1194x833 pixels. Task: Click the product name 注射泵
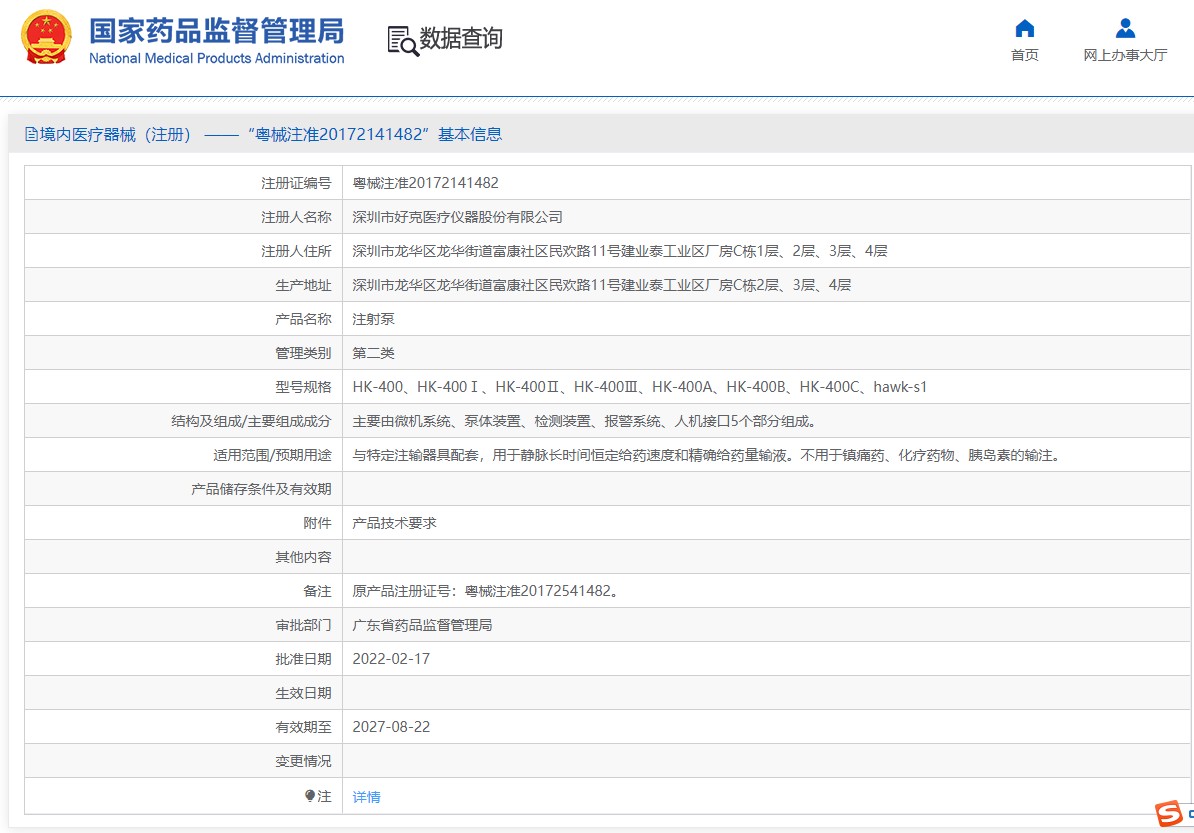(373, 319)
